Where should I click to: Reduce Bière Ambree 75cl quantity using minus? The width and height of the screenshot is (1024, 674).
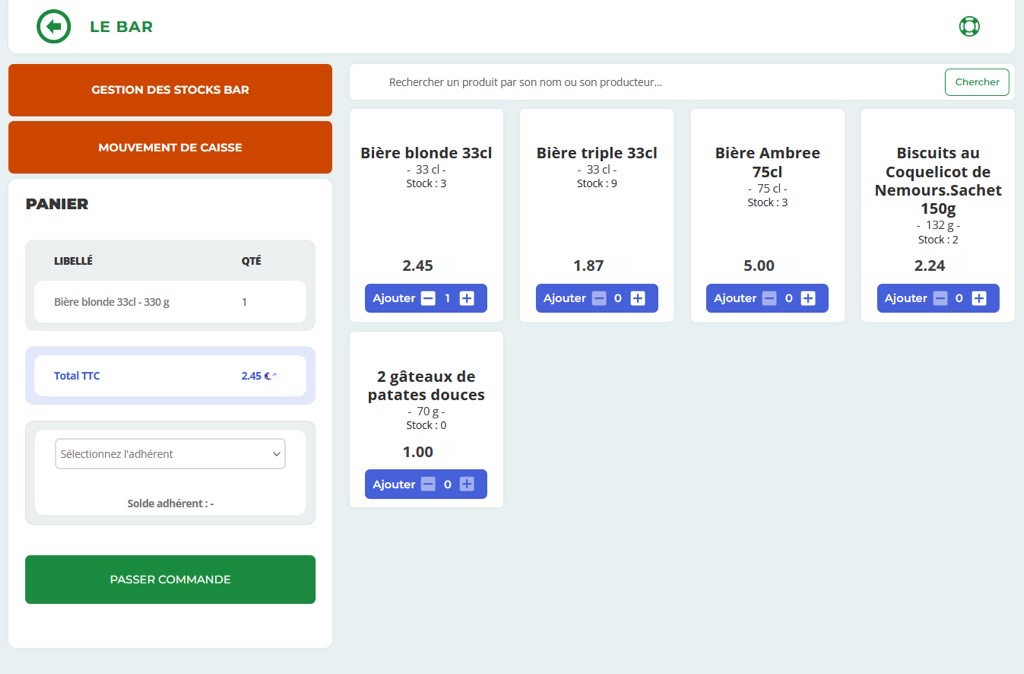coord(769,298)
